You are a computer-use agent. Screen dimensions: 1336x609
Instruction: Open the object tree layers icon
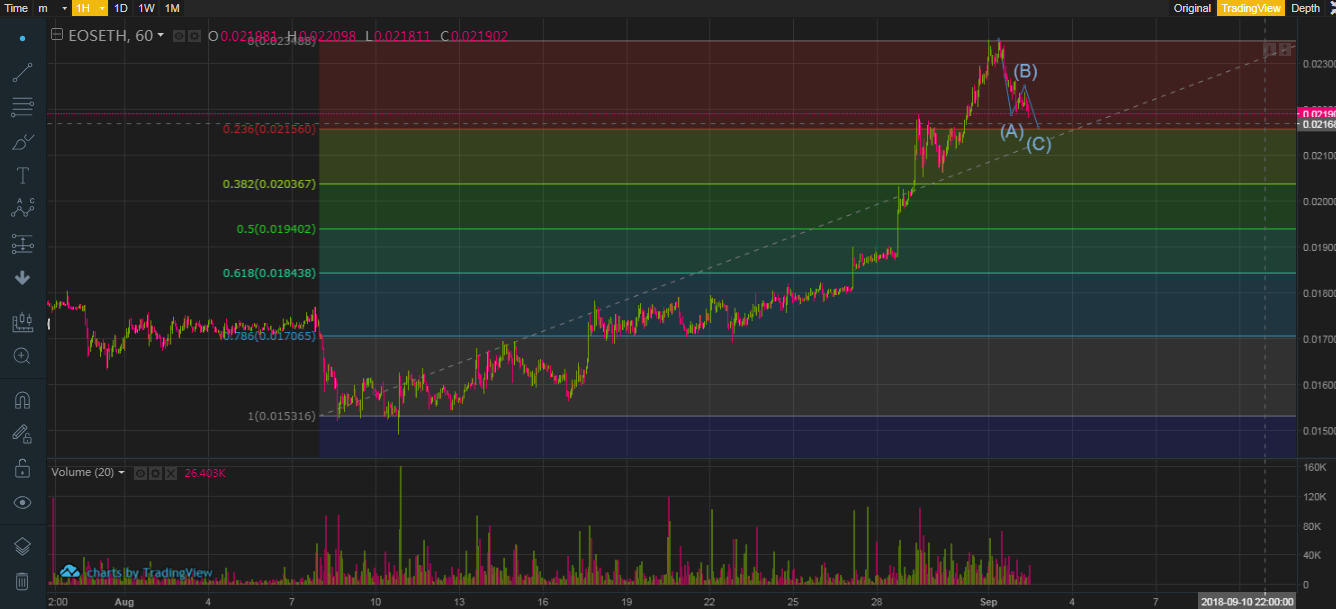pos(22,546)
